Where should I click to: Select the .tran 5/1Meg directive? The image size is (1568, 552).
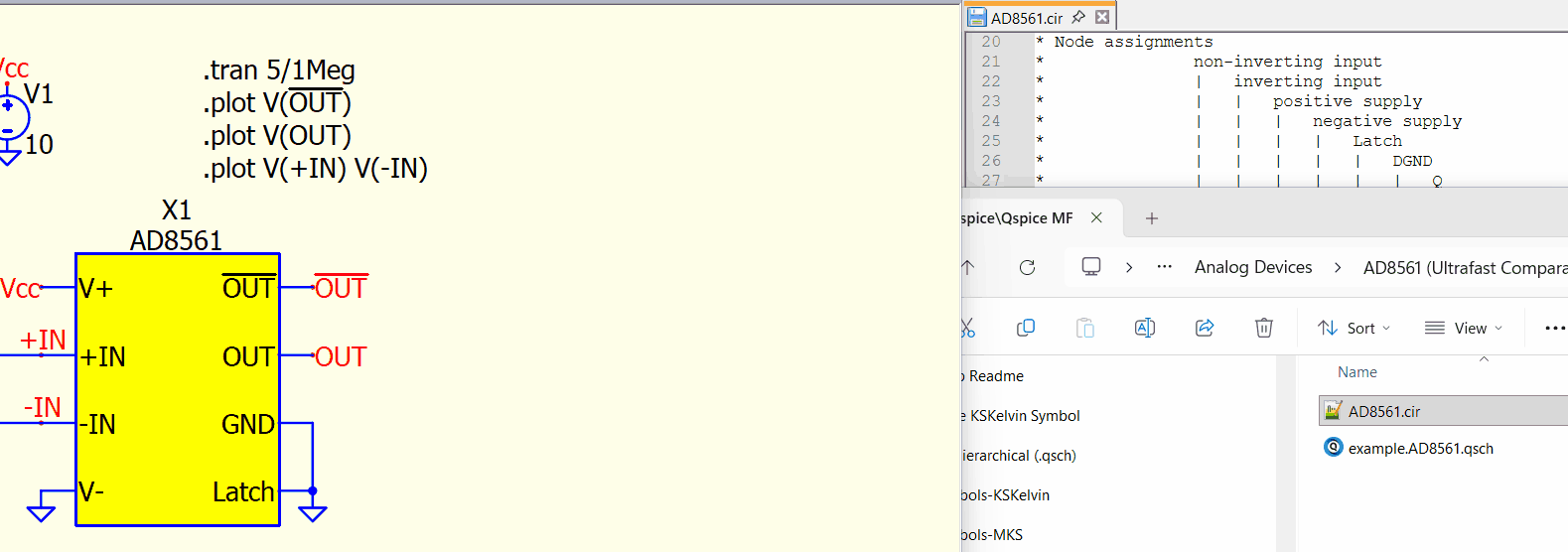tap(279, 70)
